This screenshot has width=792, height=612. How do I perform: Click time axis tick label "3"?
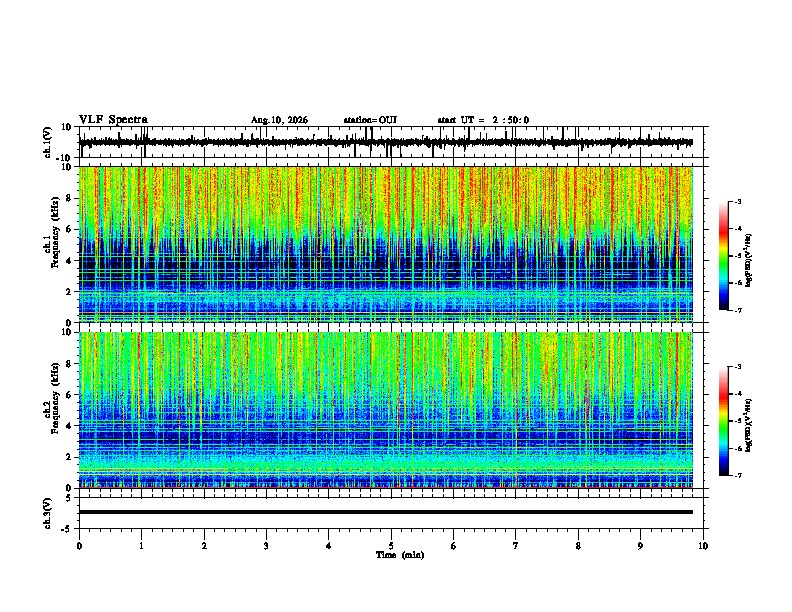click(x=266, y=546)
